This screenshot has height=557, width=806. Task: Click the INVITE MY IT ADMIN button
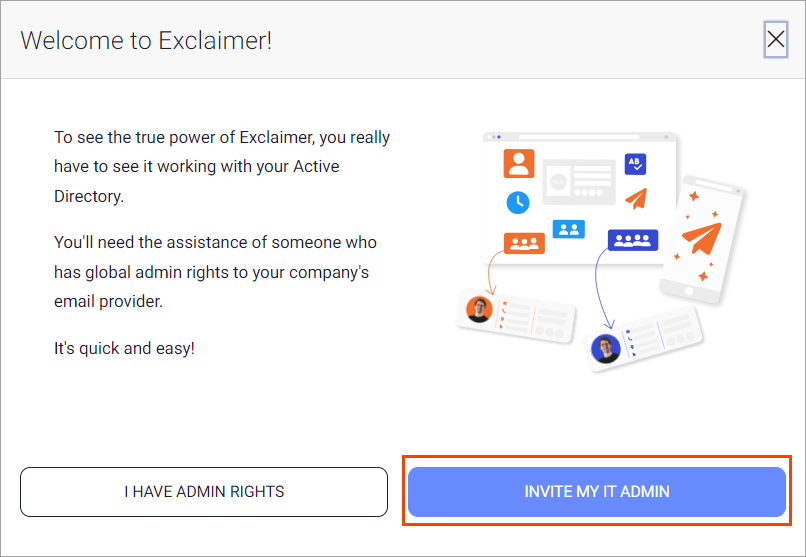pyautogui.click(x=596, y=491)
